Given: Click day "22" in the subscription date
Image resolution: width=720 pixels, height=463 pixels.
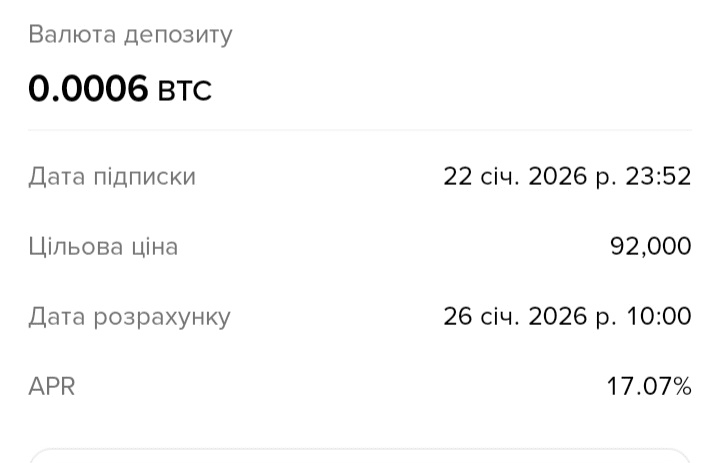Looking at the screenshot, I should (457, 177).
